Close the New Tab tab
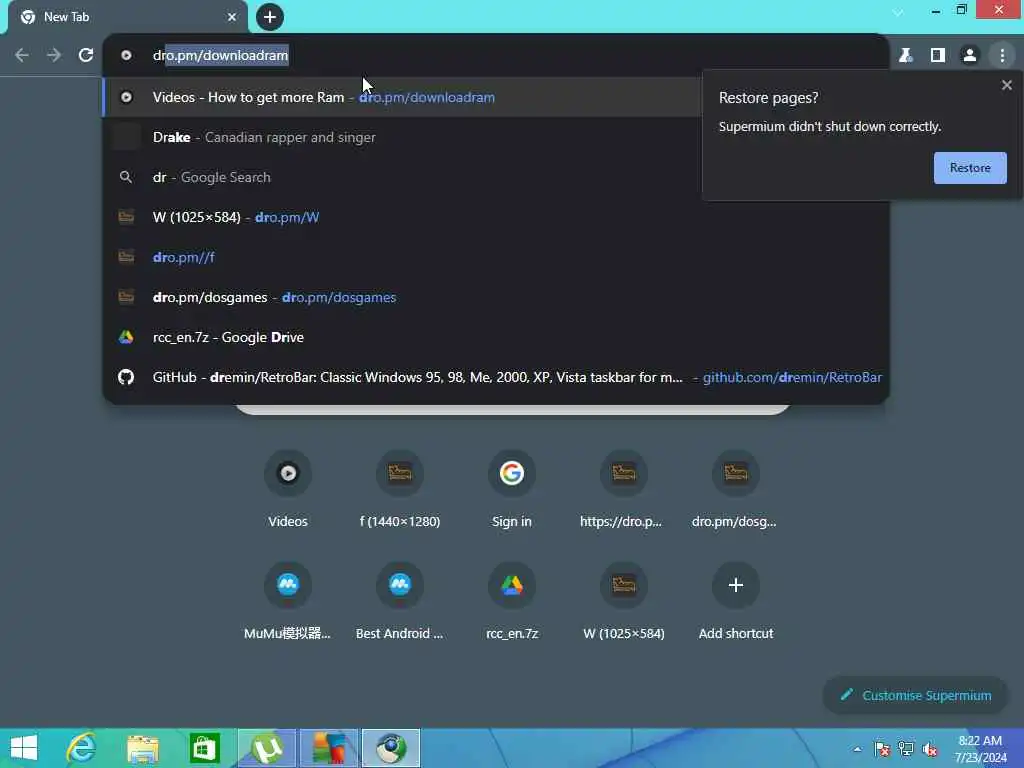This screenshot has height=768, width=1024. [232, 17]
